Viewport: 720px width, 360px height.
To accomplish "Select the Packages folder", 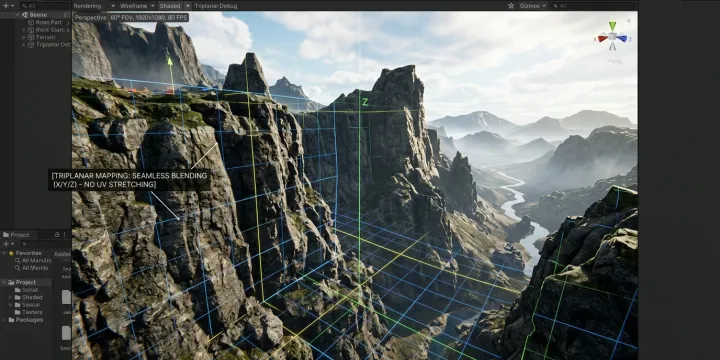I will [x=26, y=320].
